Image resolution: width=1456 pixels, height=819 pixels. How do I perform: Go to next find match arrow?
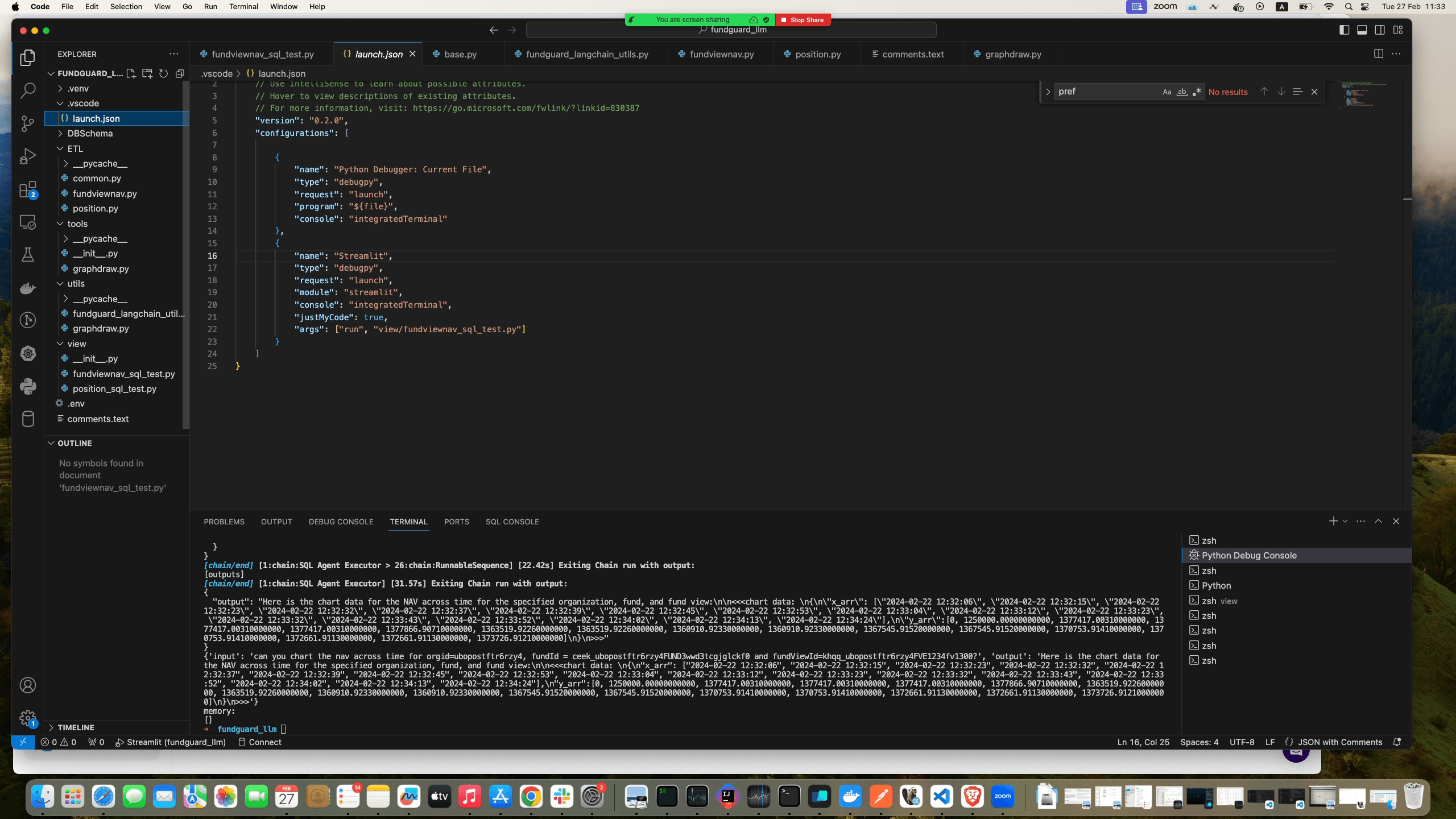pos(1281,92)
